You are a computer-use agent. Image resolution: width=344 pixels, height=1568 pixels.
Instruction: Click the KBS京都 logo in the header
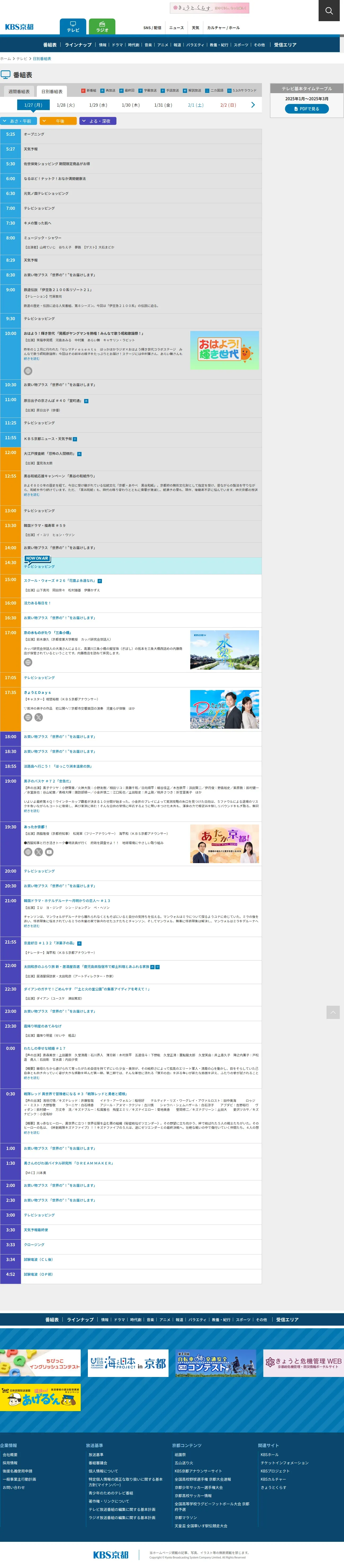coord(20,27)
